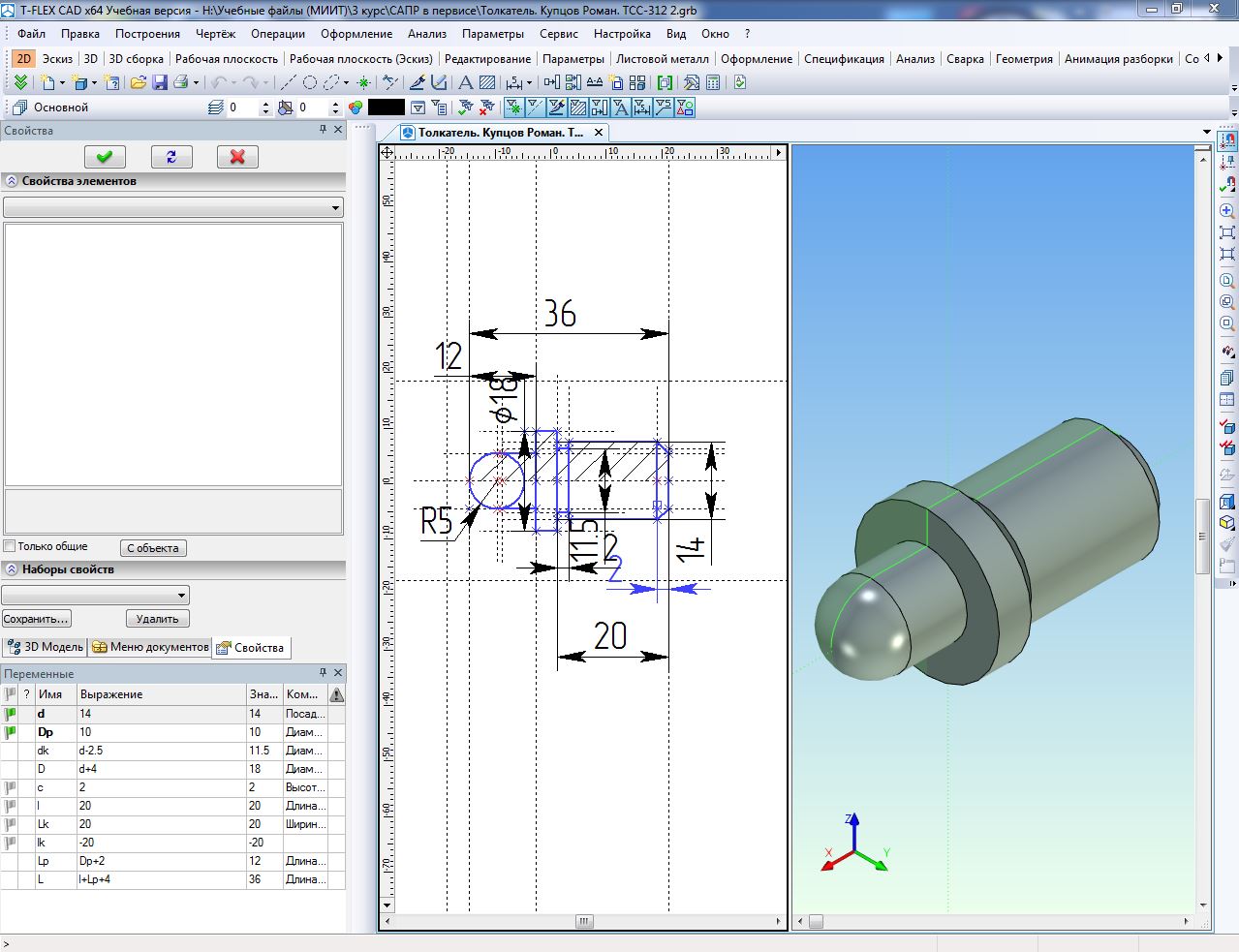
Task: Pin the Свойства panel
Action: [324, 130]
